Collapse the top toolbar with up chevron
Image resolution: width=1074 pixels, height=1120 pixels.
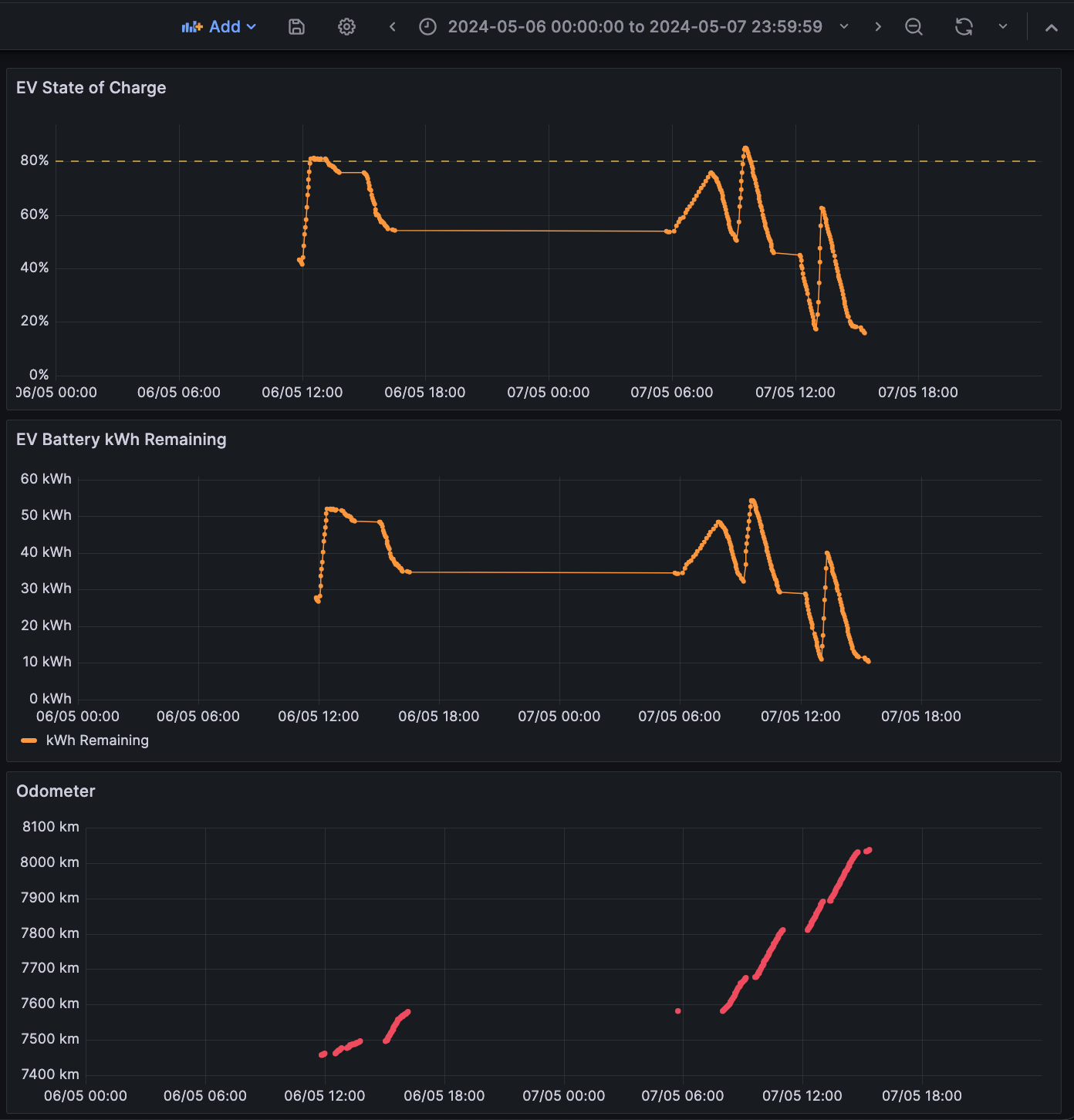pos(1051,28)
